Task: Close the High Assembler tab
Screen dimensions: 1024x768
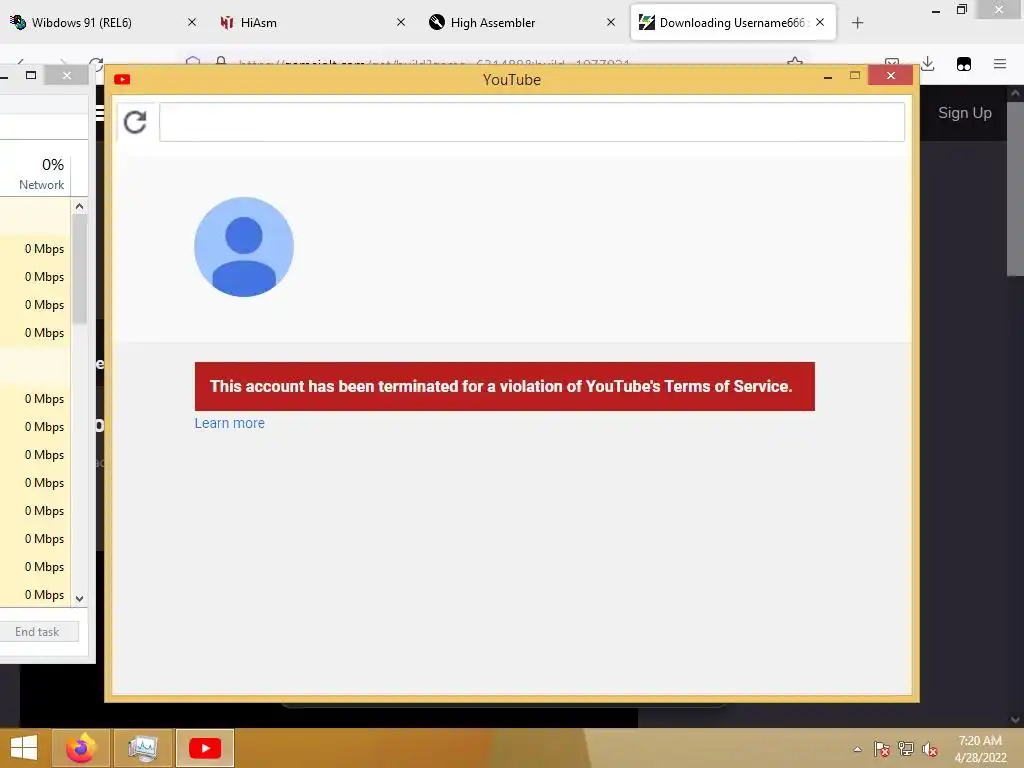Action: coord(611,22)
